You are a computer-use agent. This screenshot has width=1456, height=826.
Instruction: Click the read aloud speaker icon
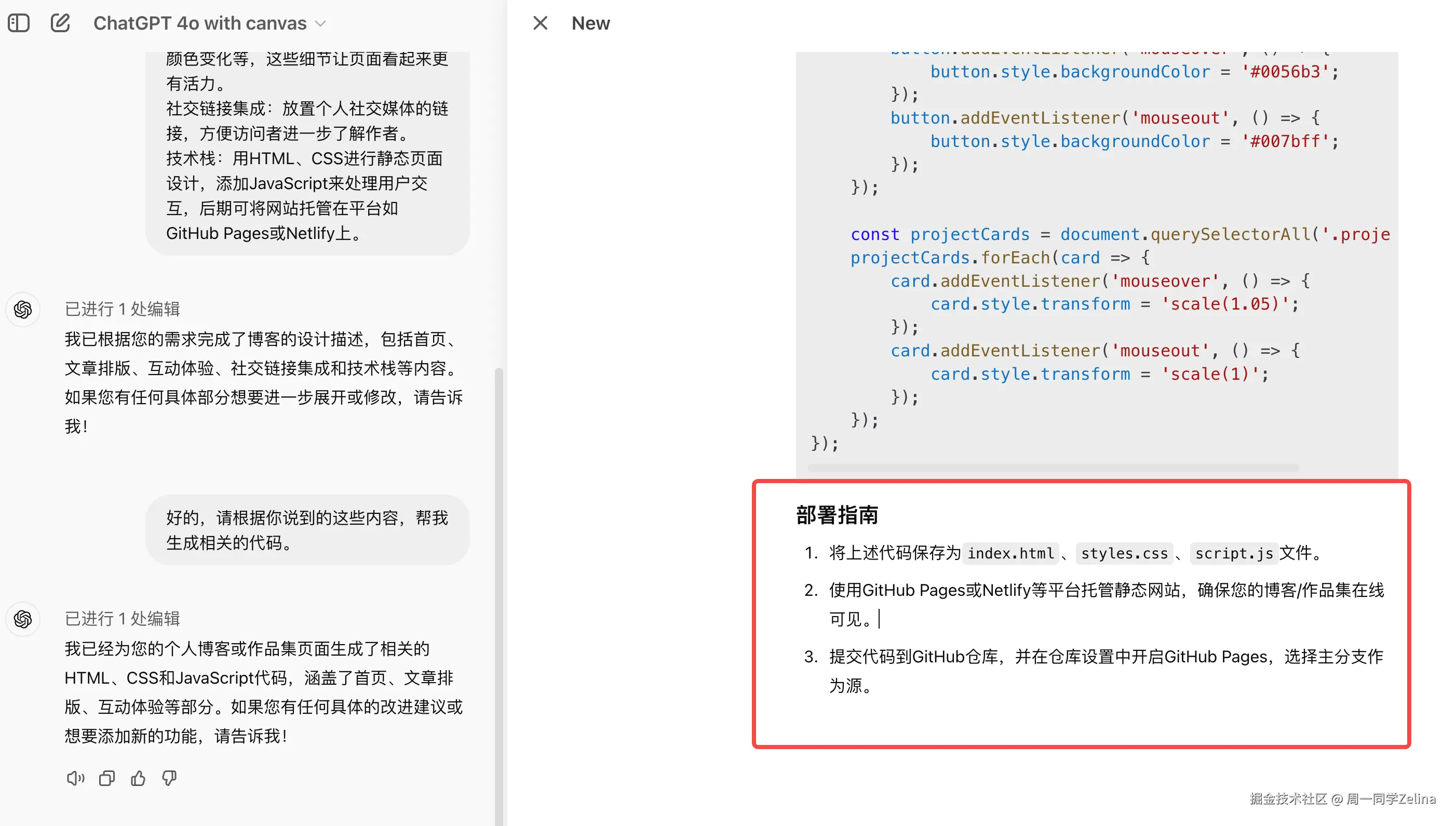point(75,778)
